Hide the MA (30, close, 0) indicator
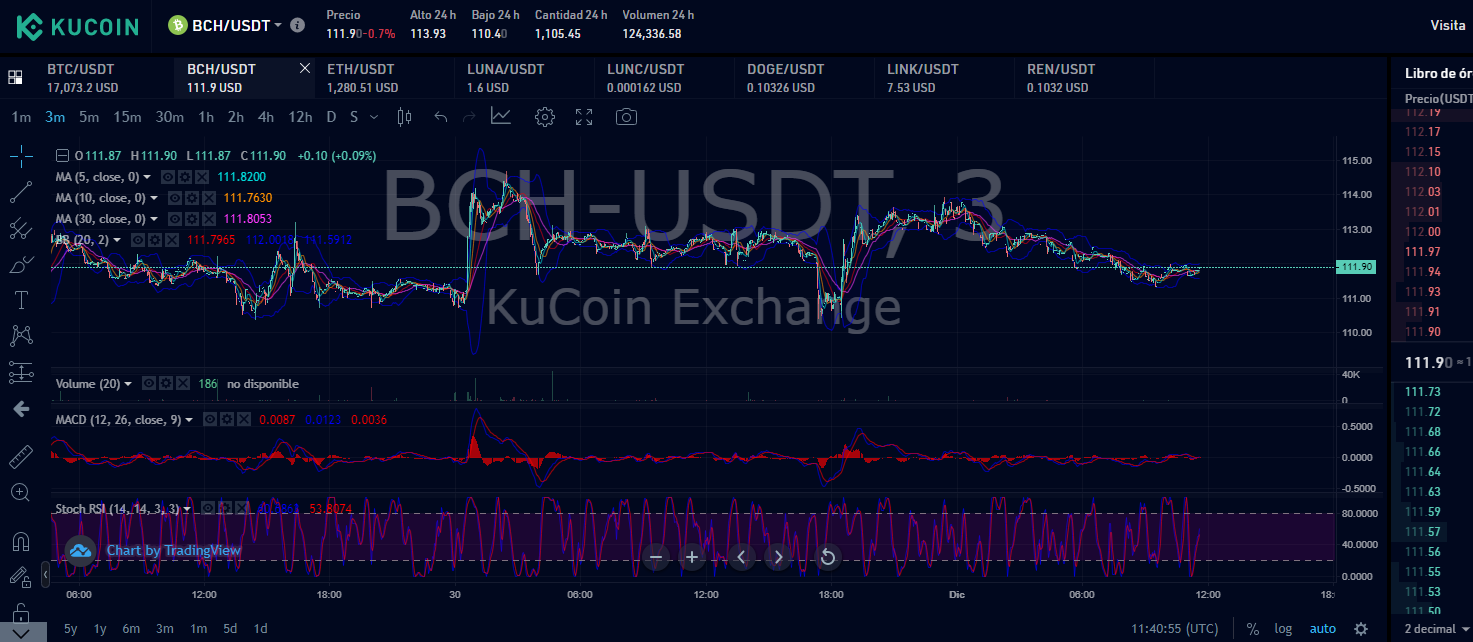This screenshot has height=642, width=1473. click(174, 219)
